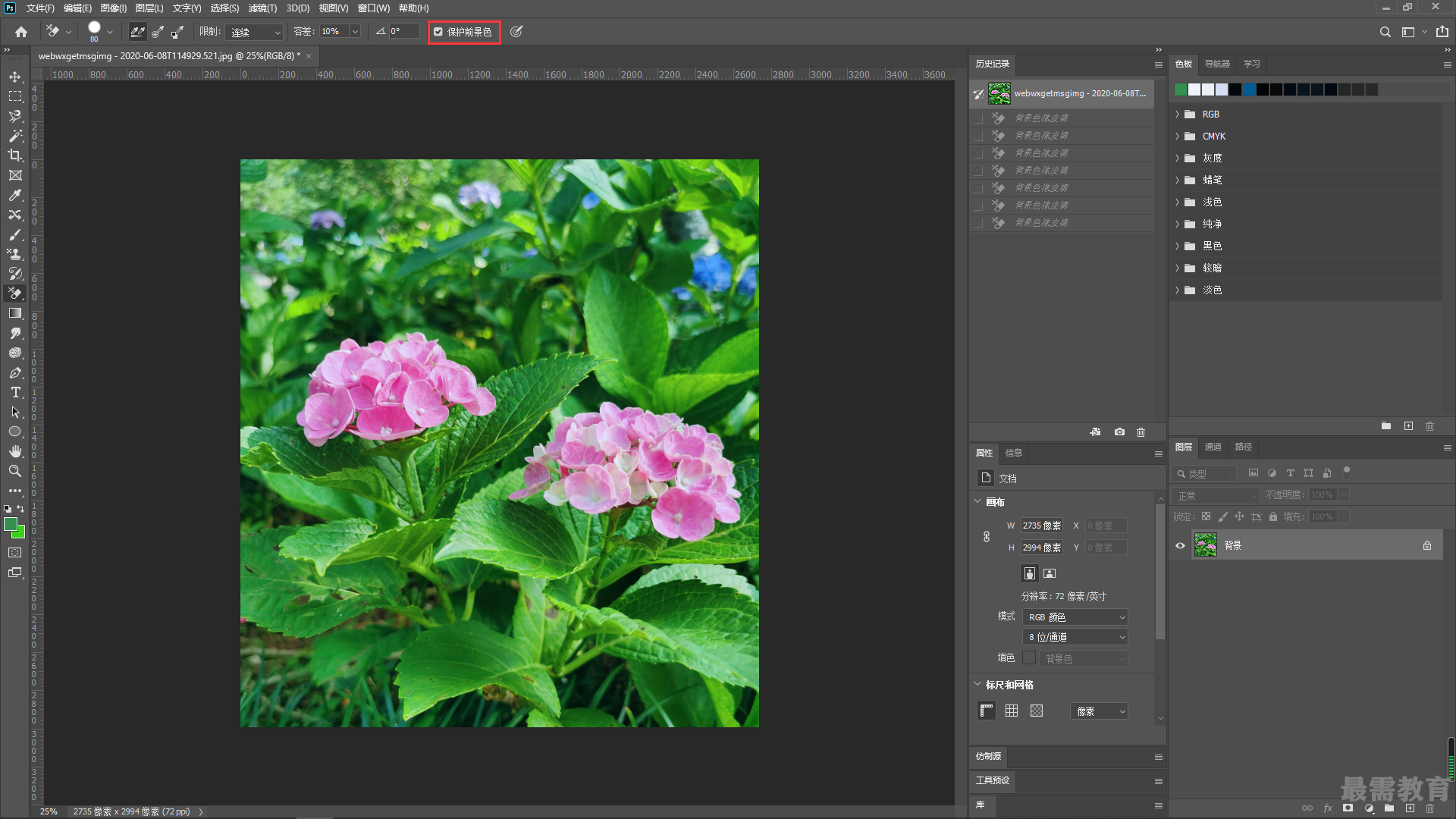Open the Share icon at top right
The height and width of the screenshot is (819, 1456).
[1442, 32]
